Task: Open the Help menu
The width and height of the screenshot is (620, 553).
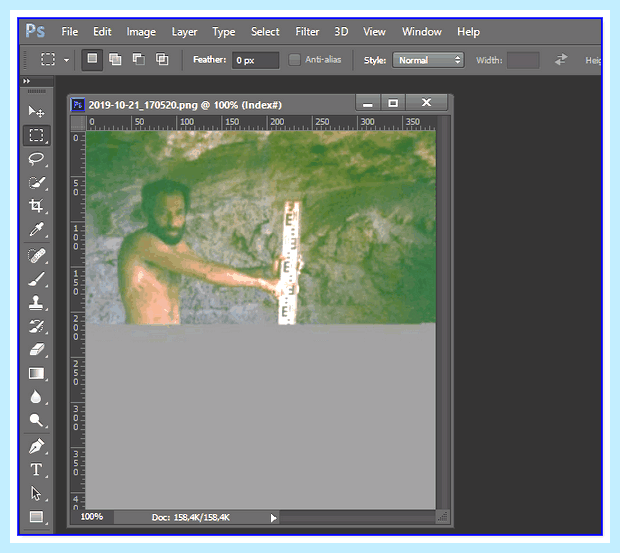Action: pos(468,32)
